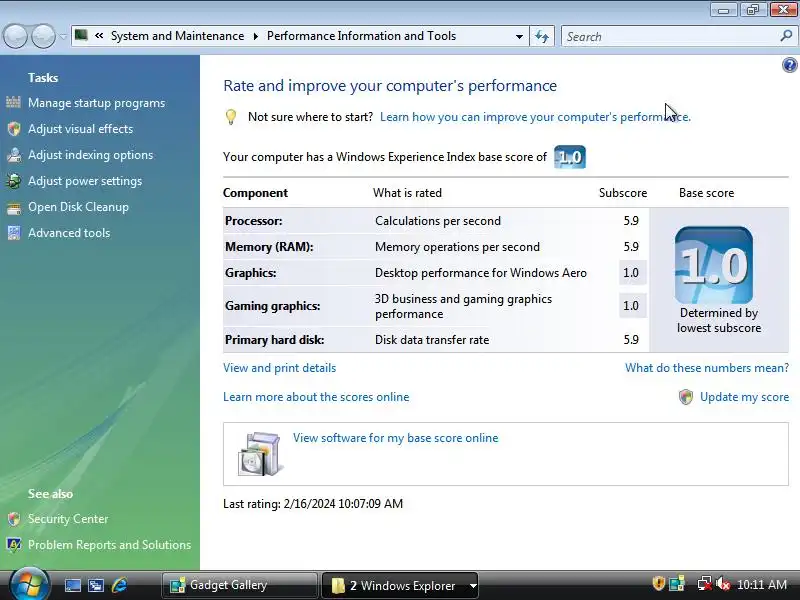The image size is (800, 600).
Task: Click Learn more about the scores online
Action: pos(316,397)
